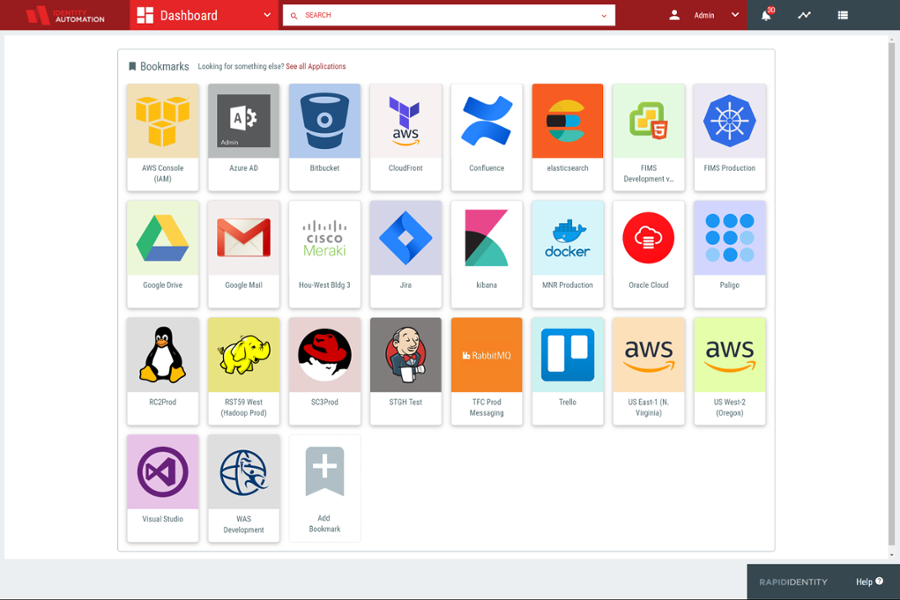Expand the search options chevron
Image resolution: width=900 pixels, height=600 pixels.
click(x=604, y=16)
